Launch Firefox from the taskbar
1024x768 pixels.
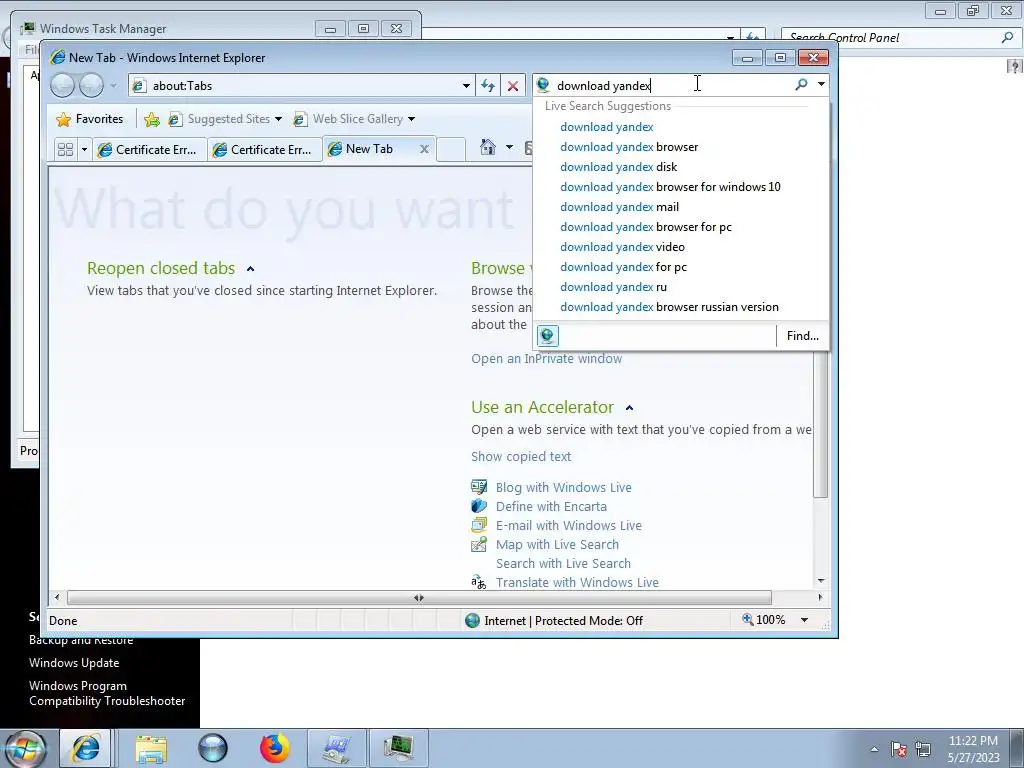click(x=274, y=748)
